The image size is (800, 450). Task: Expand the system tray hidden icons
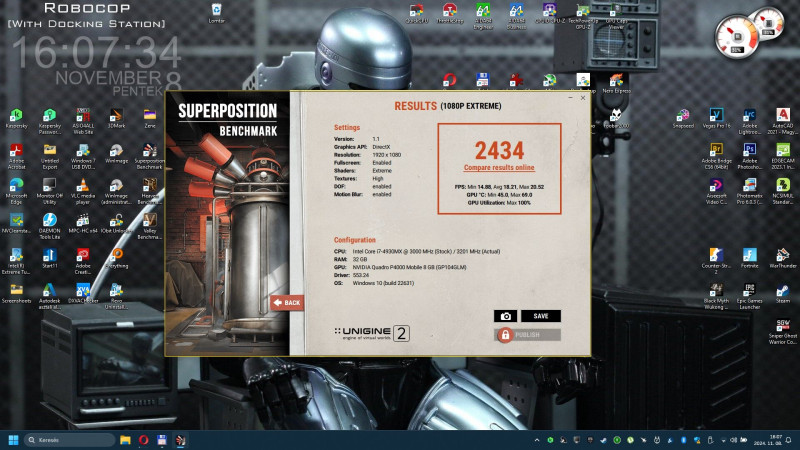pyautogui.click(x=537, y=440)
